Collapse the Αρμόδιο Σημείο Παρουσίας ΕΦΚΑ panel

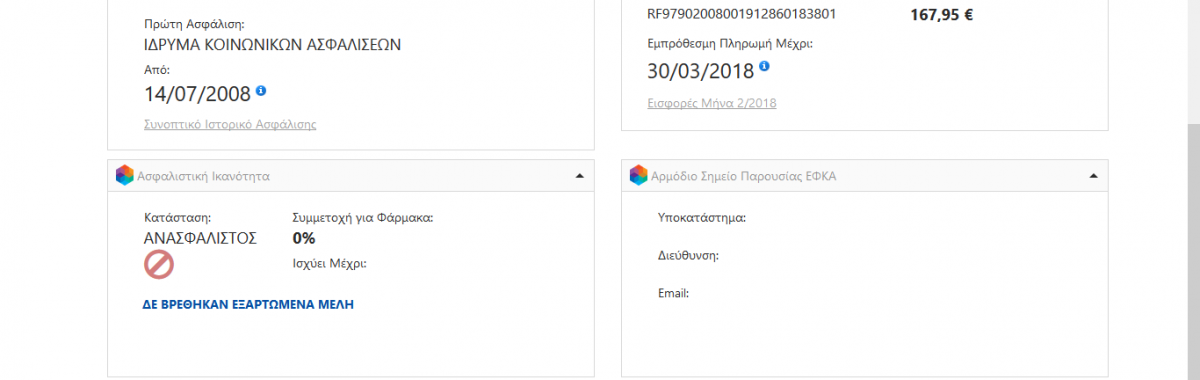pos(1093,175)
